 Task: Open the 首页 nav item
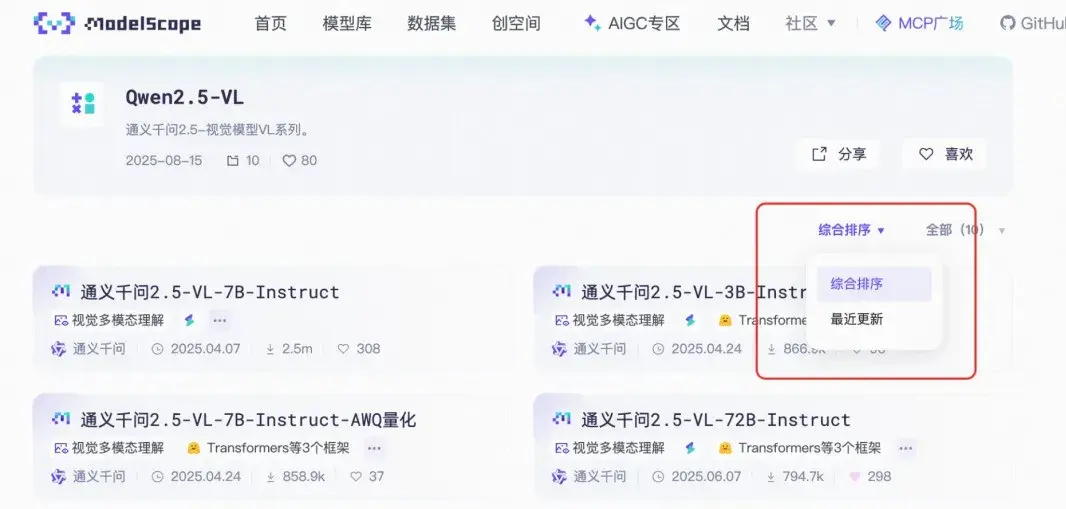[x=271, y=24]
